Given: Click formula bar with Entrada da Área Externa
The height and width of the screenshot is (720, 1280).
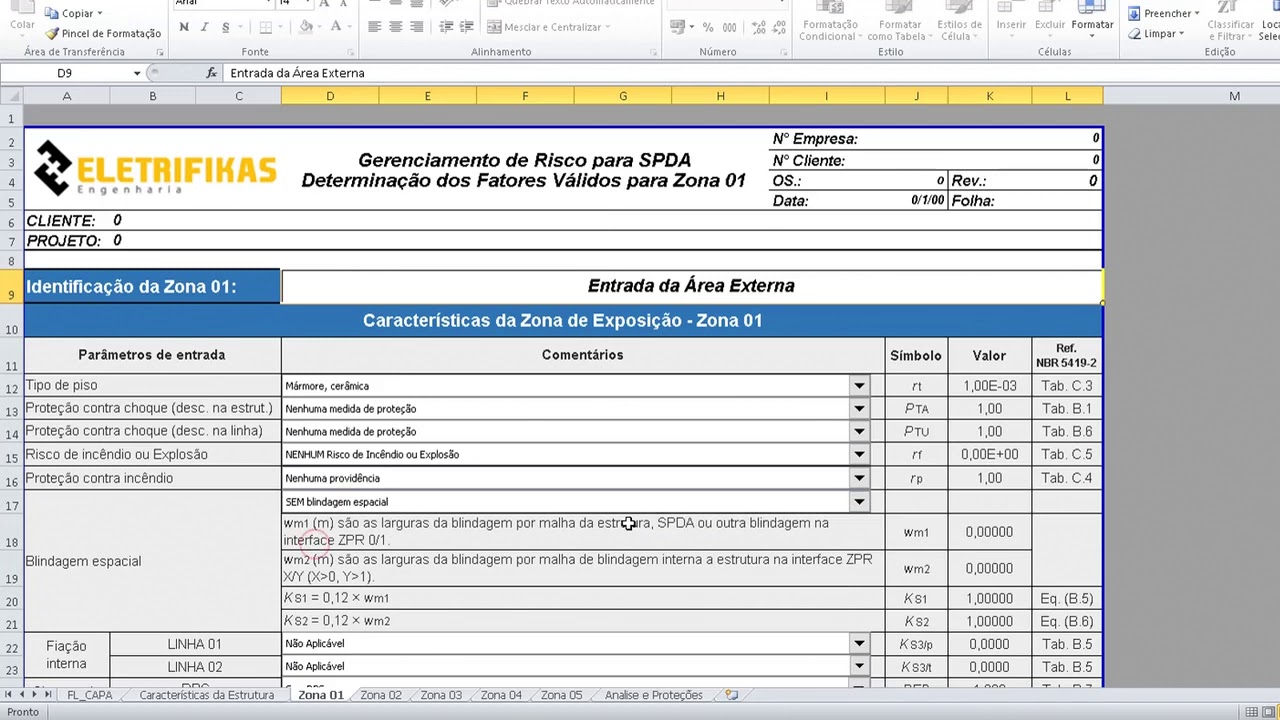Looking at the screenshot, I should tap(750, 73).
